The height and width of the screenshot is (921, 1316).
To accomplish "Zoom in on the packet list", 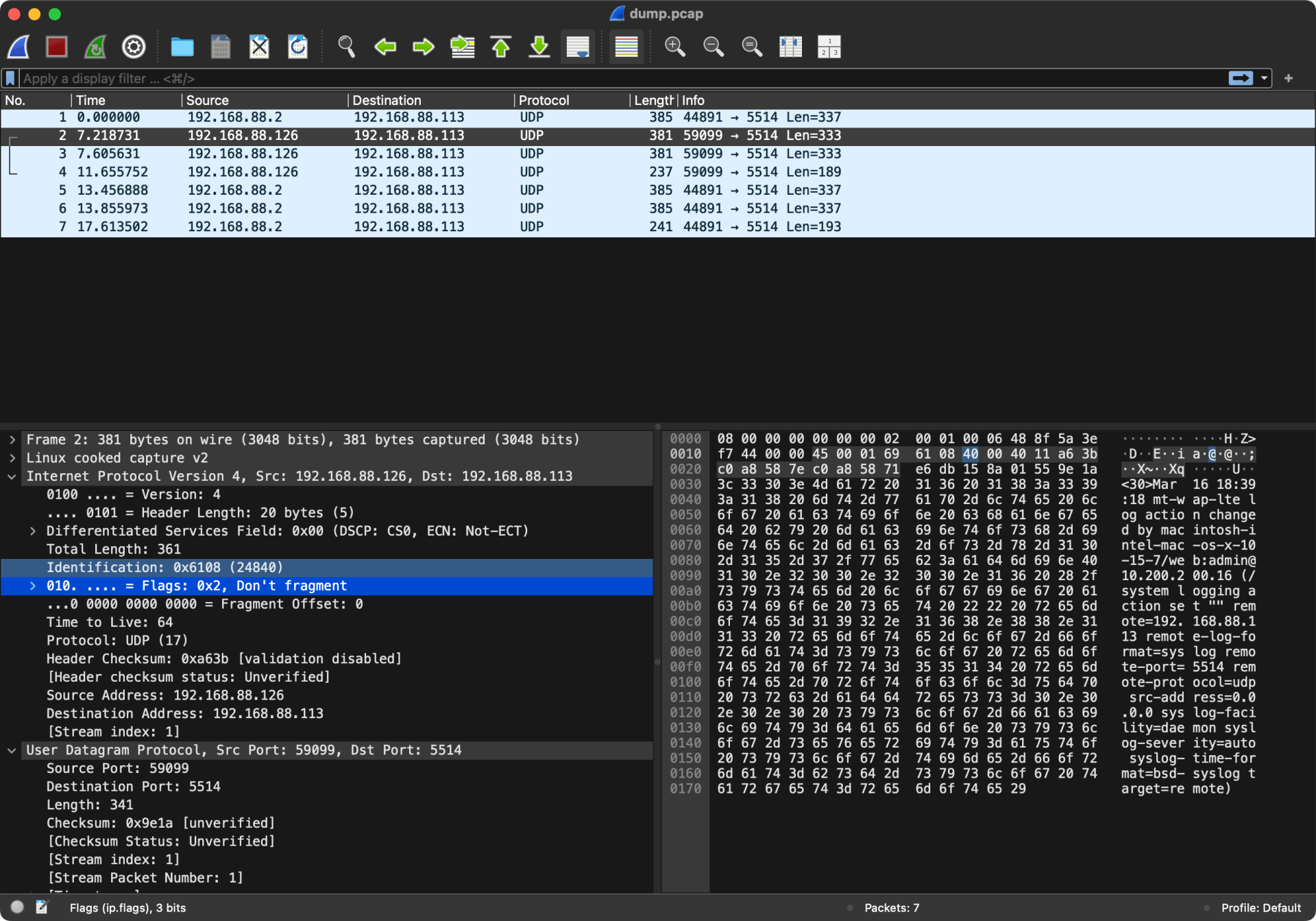I will click(674, 47).
